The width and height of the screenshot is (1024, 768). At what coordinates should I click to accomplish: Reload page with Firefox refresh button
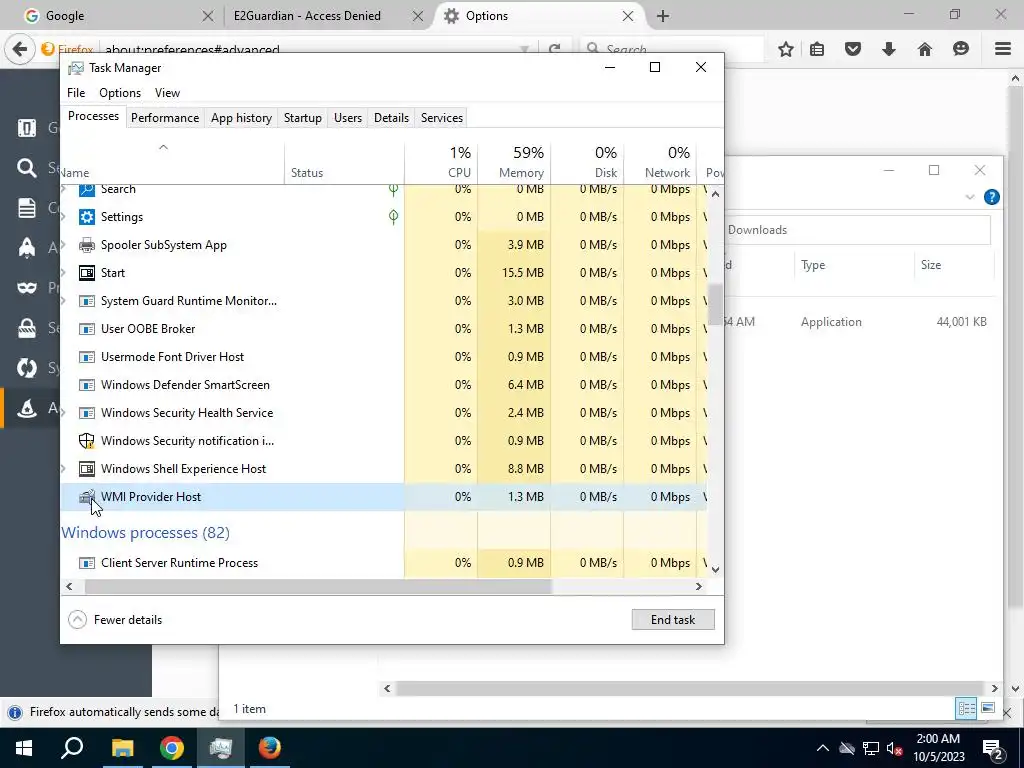554,50
